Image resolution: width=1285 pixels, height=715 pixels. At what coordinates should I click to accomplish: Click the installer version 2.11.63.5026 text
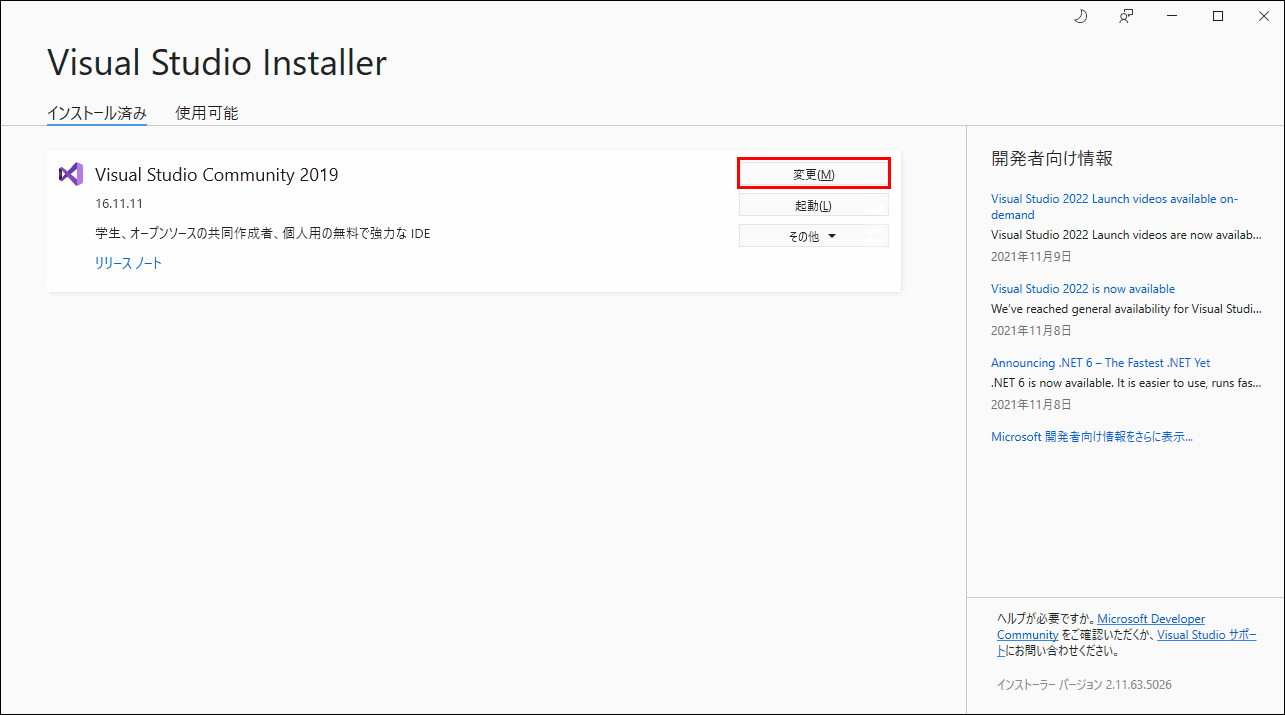pyautogui.click(x=1084, y=685)
